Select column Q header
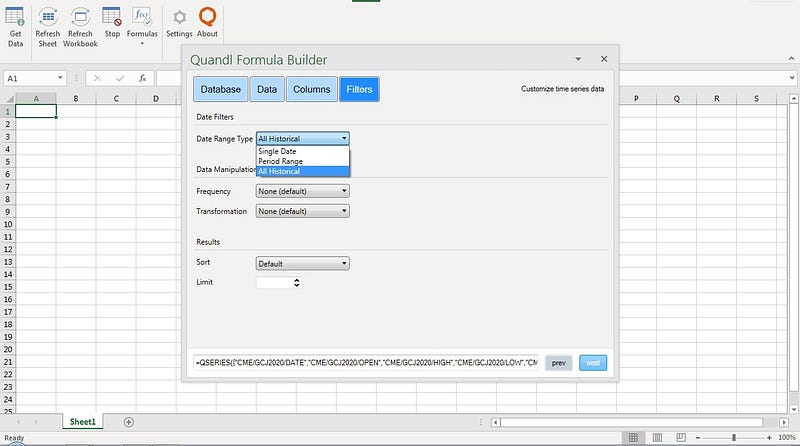800x446 pixels. [677, 98]
